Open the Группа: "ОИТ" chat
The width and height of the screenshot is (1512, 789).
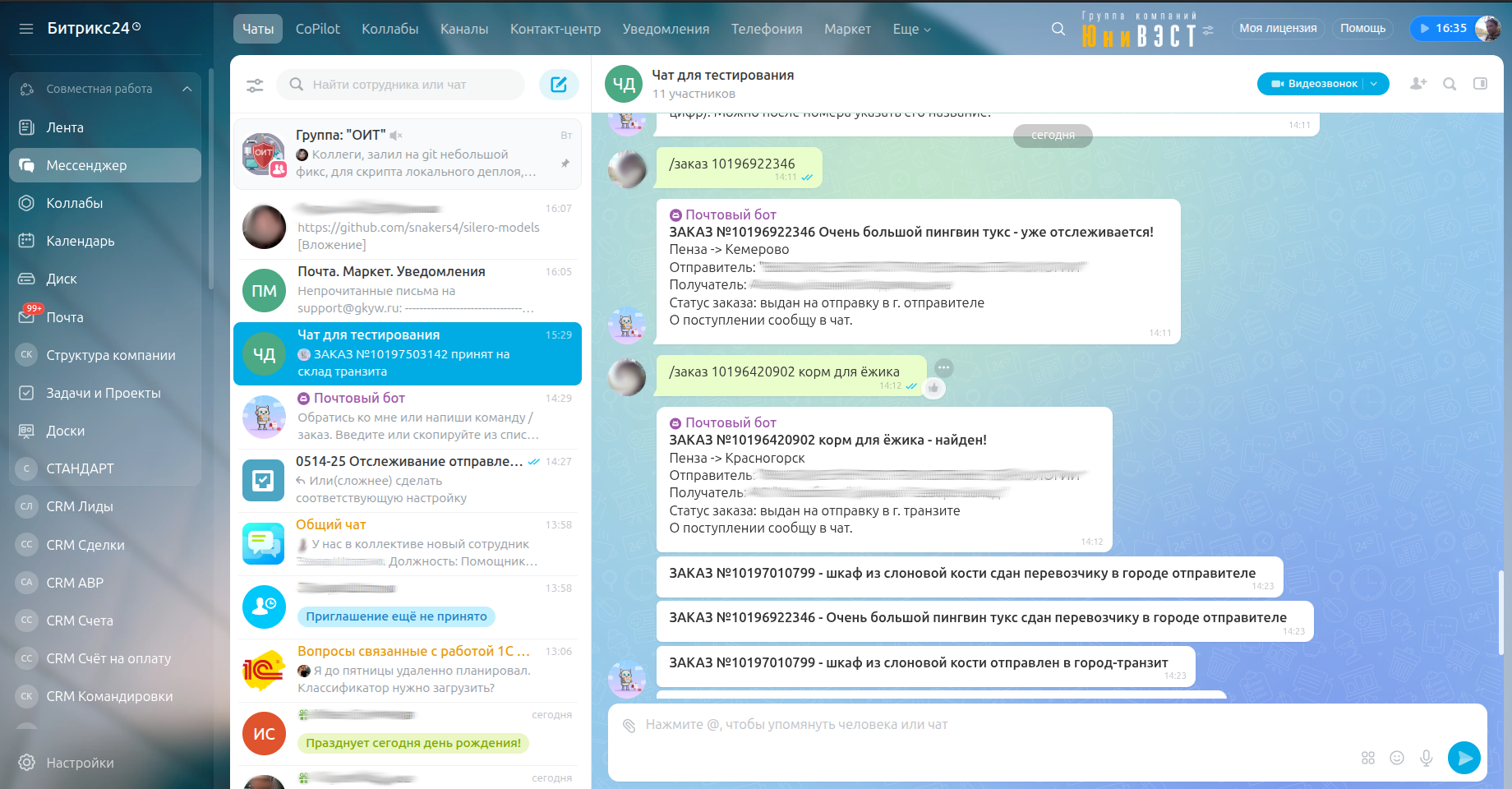coord(408,154)
